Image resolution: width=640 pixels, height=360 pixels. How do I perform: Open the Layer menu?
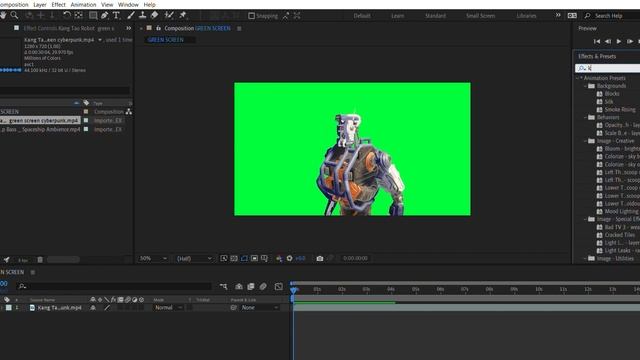[40, 4]
